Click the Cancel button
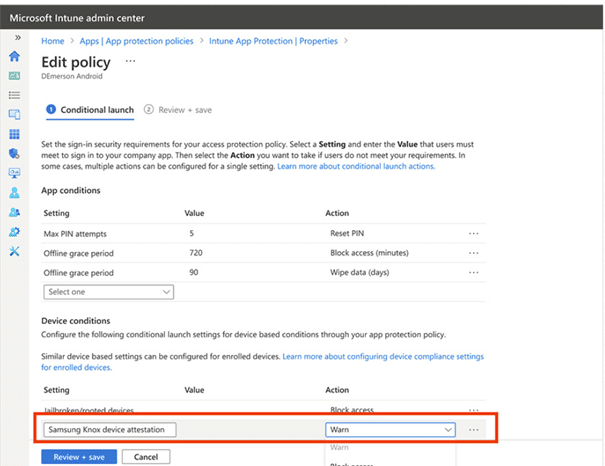The image size is (605, 466). (146, 457)
